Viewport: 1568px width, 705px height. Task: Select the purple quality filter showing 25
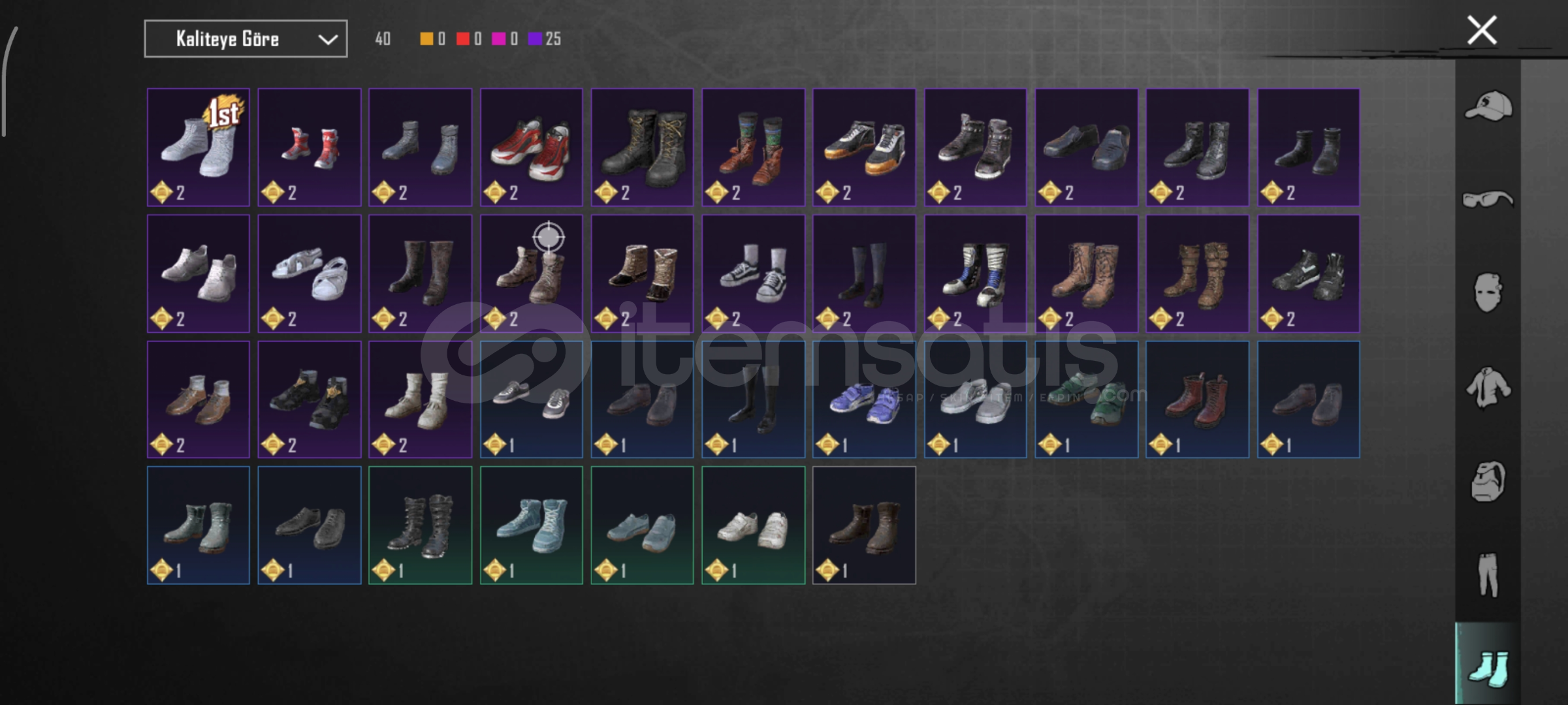(545, 39)
